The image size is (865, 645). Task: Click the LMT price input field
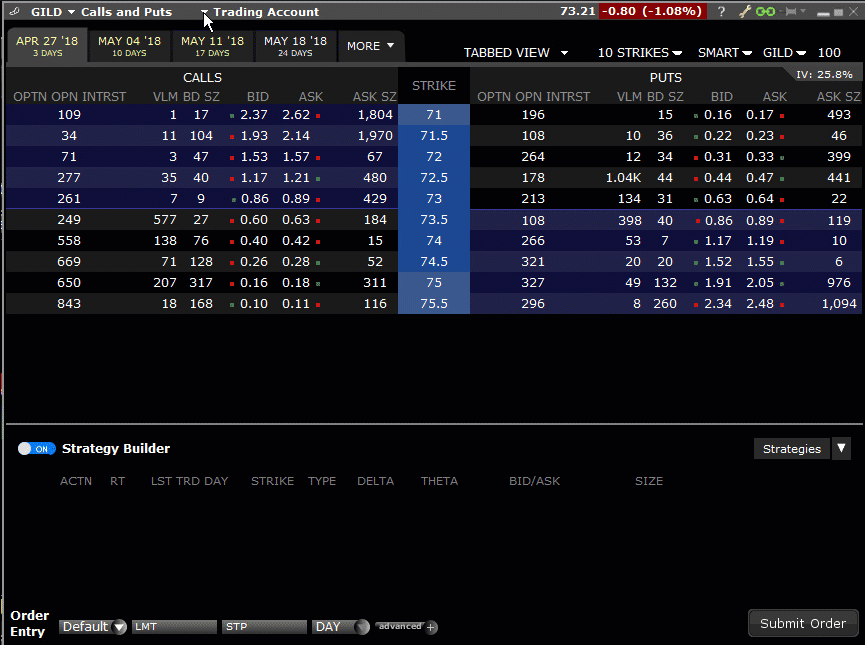coord(174,627)
